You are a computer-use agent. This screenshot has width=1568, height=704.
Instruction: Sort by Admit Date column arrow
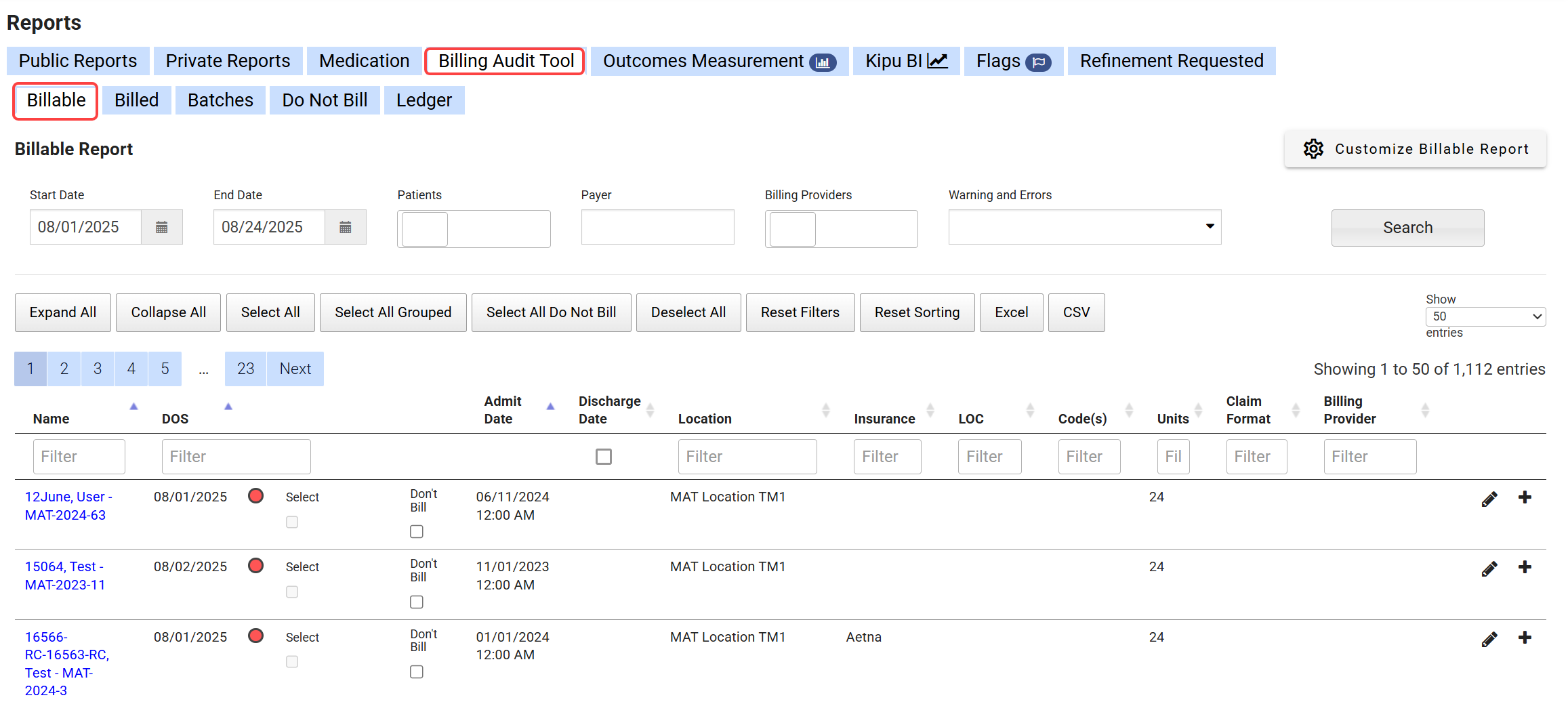(x=550, y=407)
